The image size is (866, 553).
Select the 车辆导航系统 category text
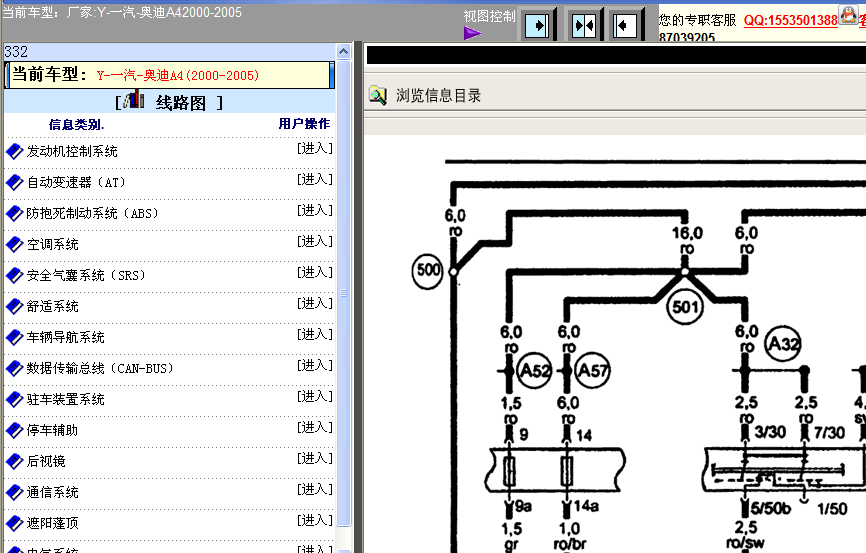pyautogui.click(x=65, y=337)
